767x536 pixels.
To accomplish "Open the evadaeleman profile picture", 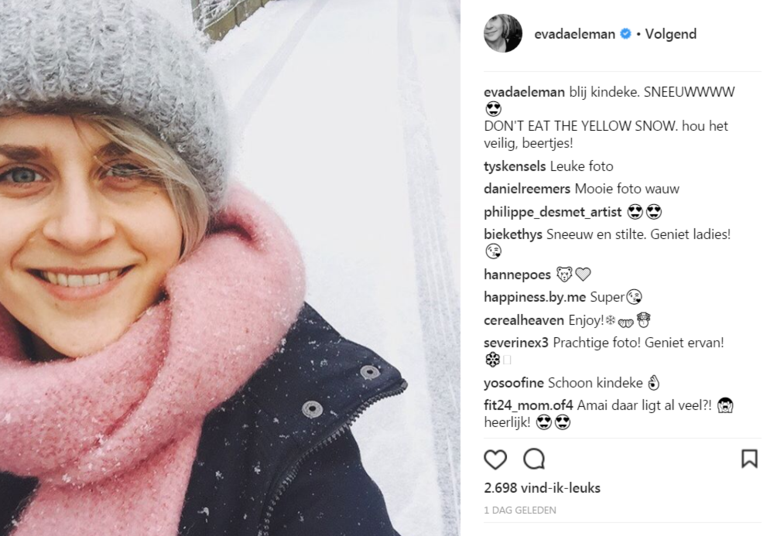I will (x=503, y=33).
